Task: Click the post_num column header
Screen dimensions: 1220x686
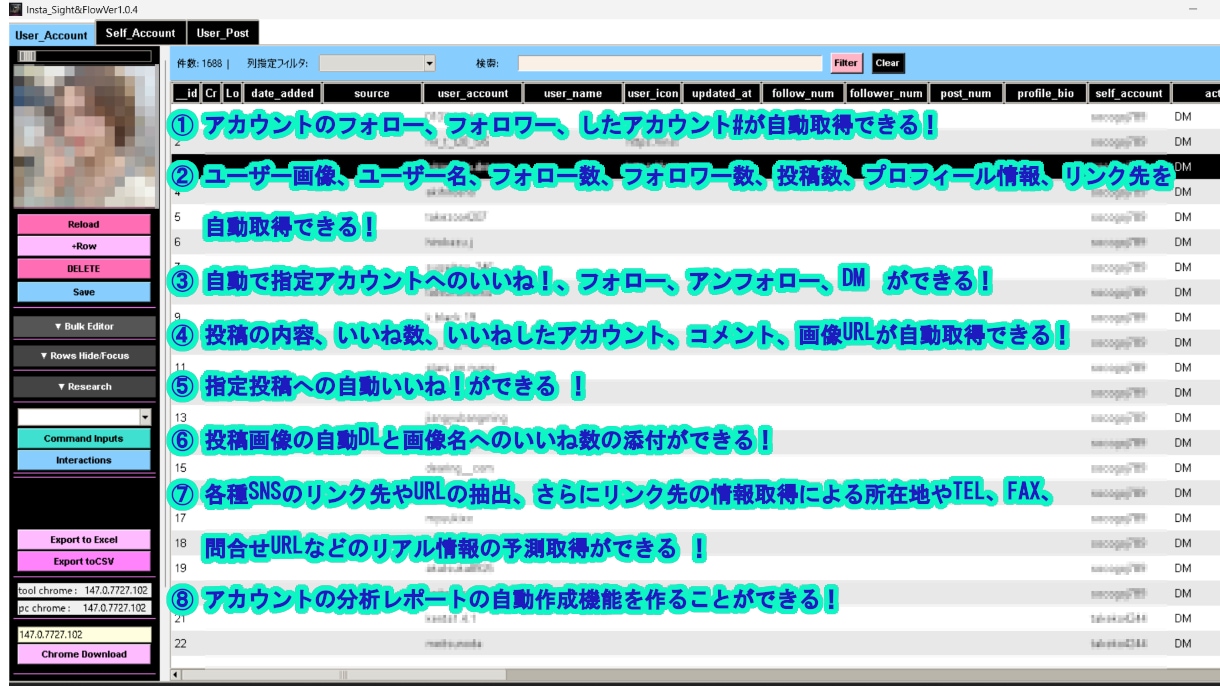Action: (x=966, y=93)
